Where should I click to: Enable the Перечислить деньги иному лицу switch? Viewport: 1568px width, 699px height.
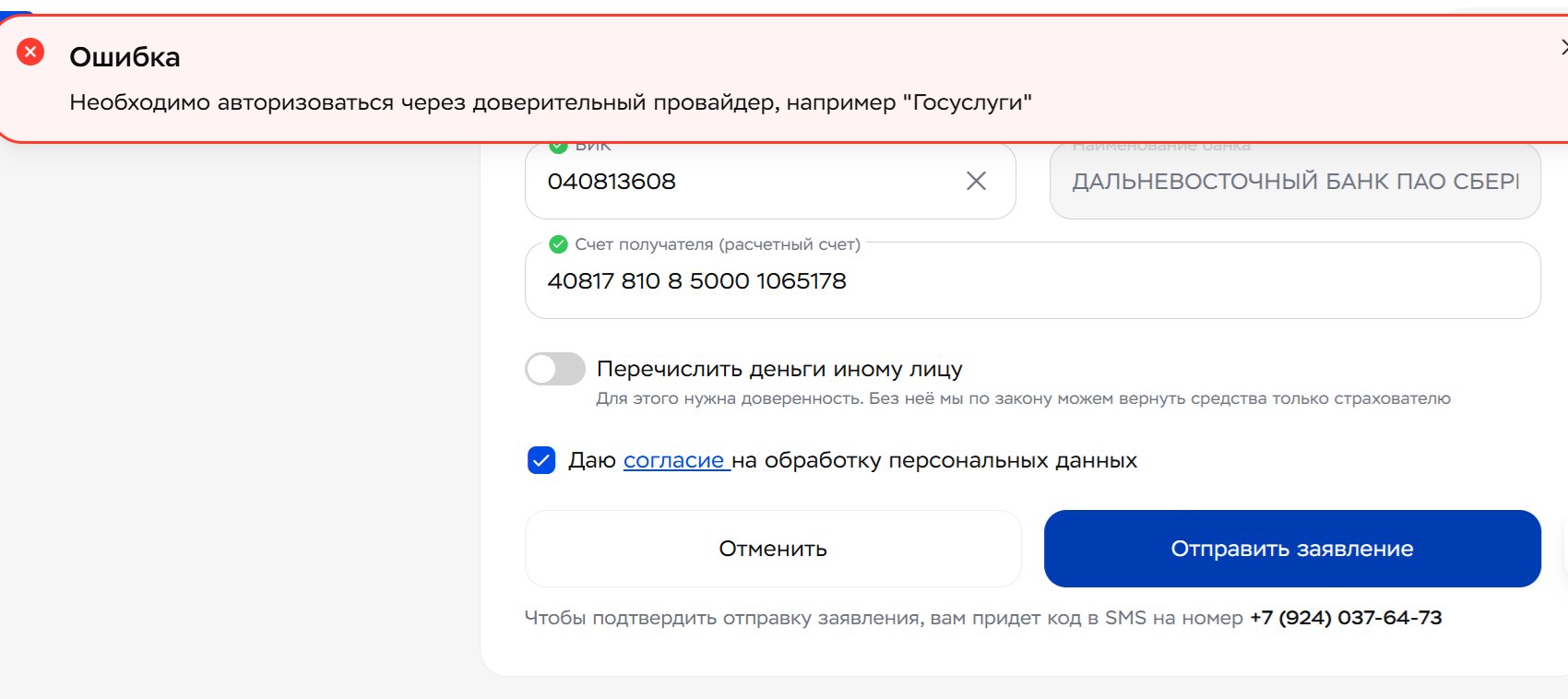point(555,369)
